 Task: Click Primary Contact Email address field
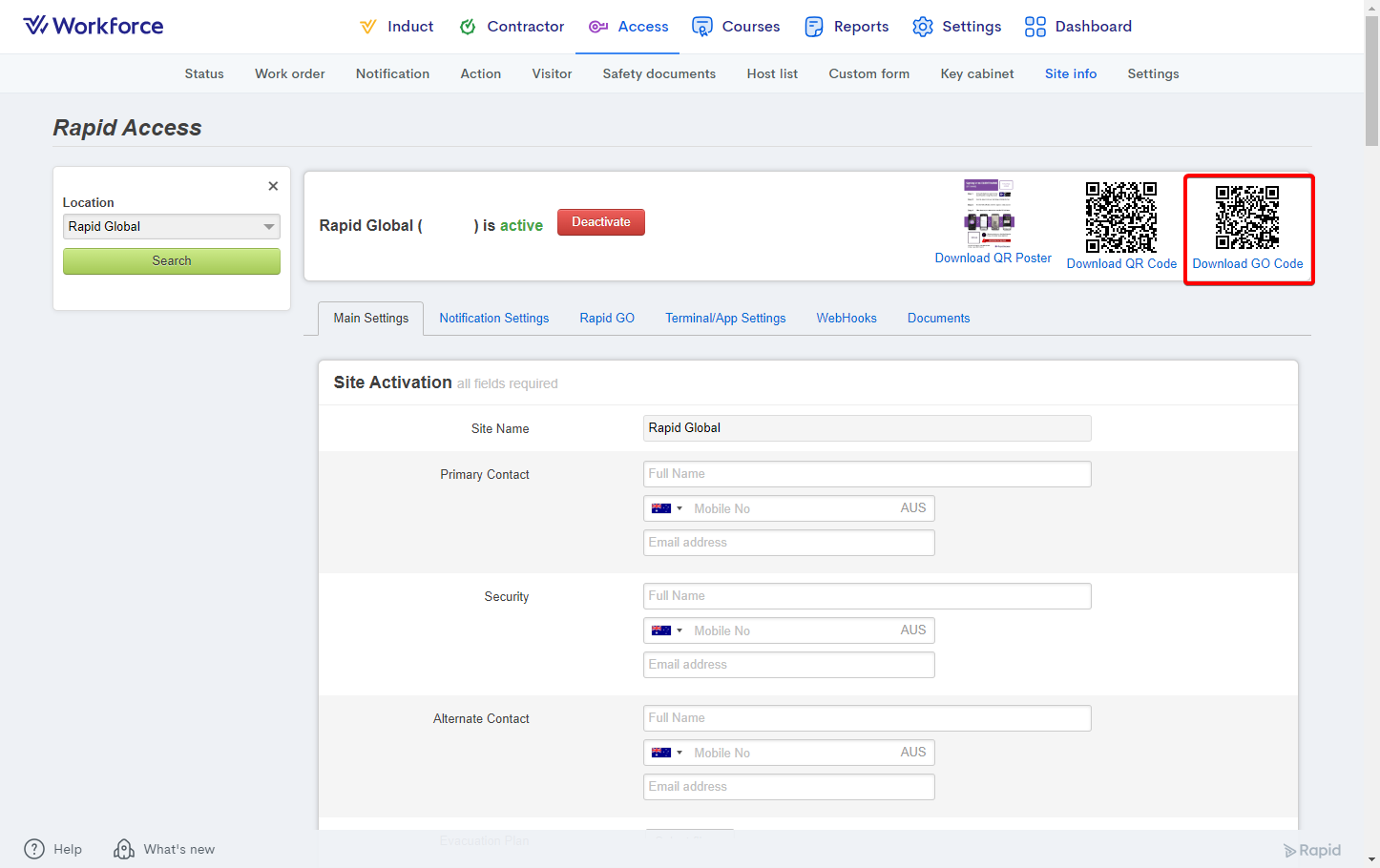point(789,543)
